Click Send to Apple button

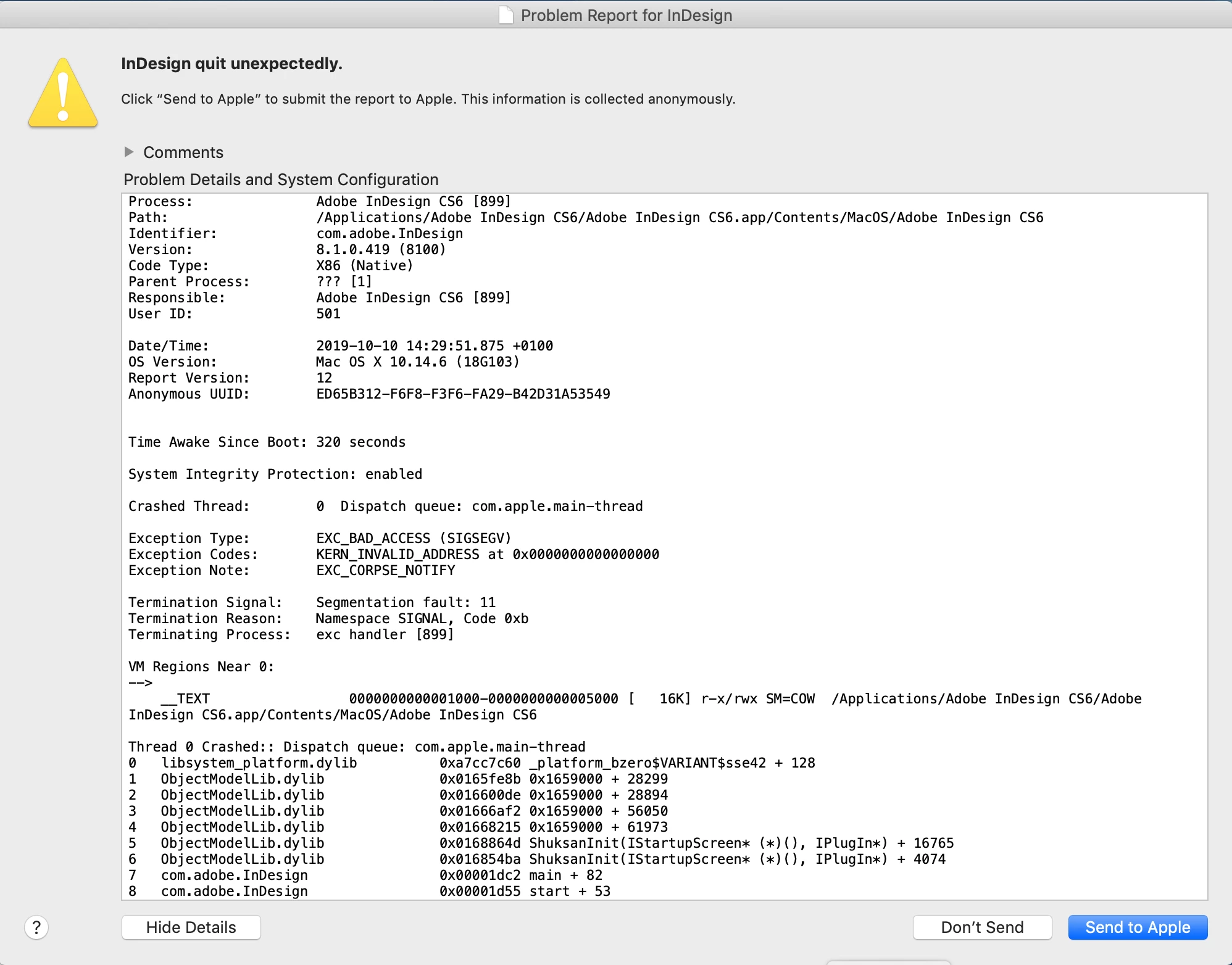[1137, 927]
